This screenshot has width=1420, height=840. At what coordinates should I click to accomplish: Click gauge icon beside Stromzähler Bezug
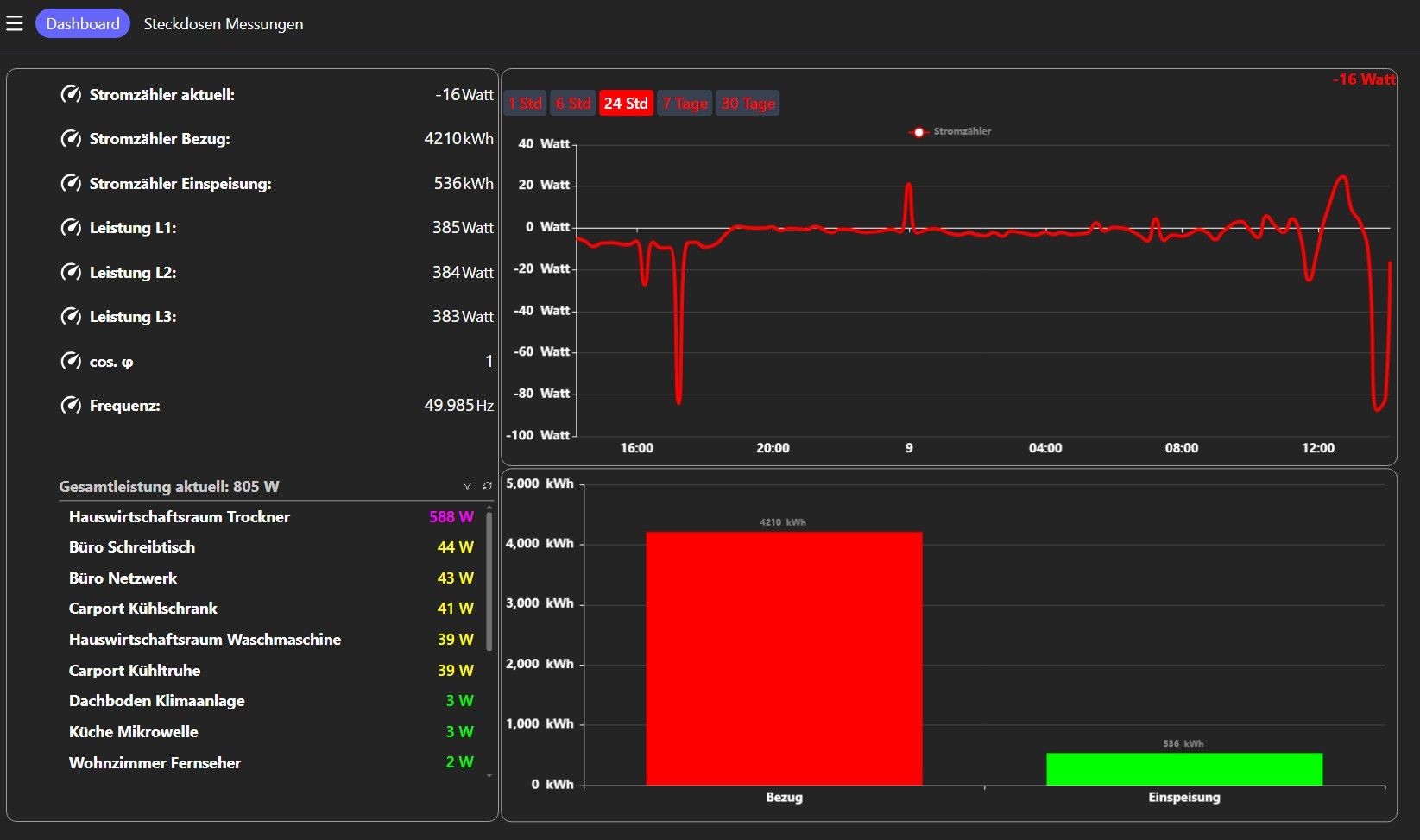71,138
